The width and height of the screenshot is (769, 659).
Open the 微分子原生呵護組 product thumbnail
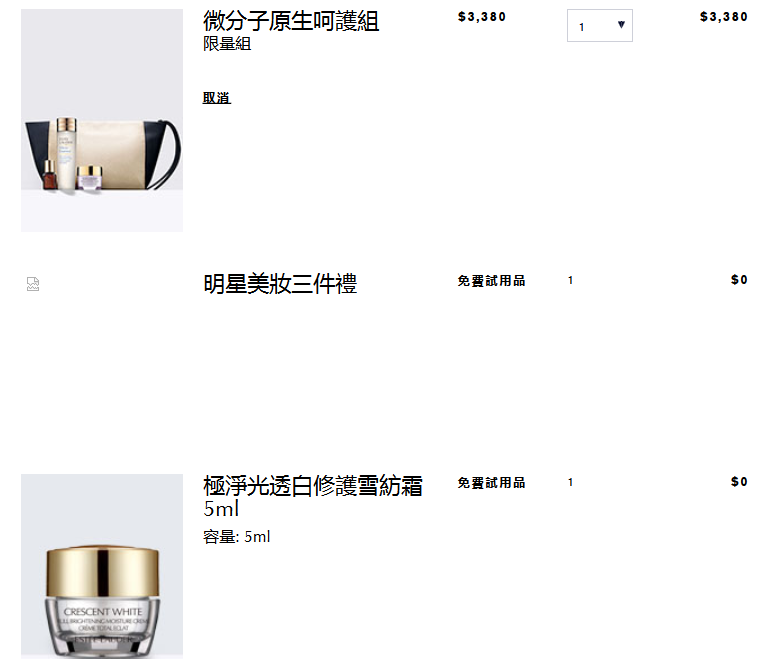coord(102,120)
